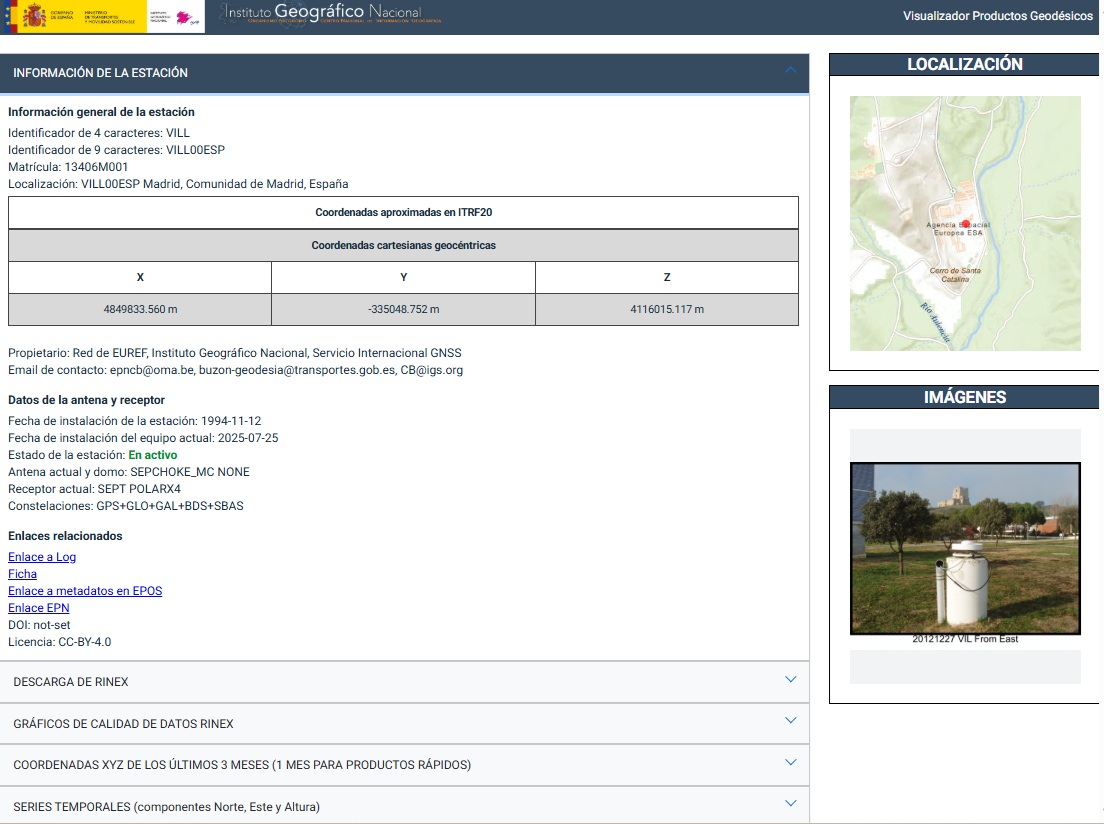The width and height of the screenshot is (1104, 824).
Task: Open the Ficha link
Action: (23, 574)
